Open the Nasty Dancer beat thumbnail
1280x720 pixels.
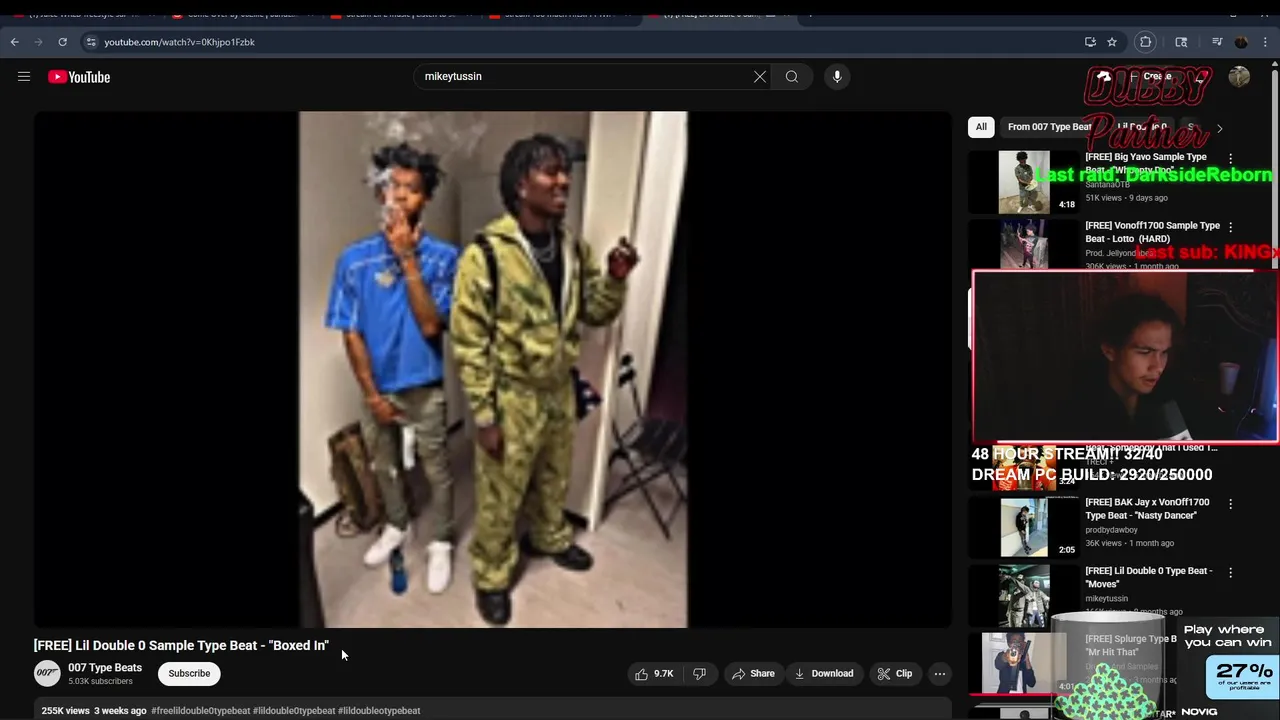coord(1024,527)
